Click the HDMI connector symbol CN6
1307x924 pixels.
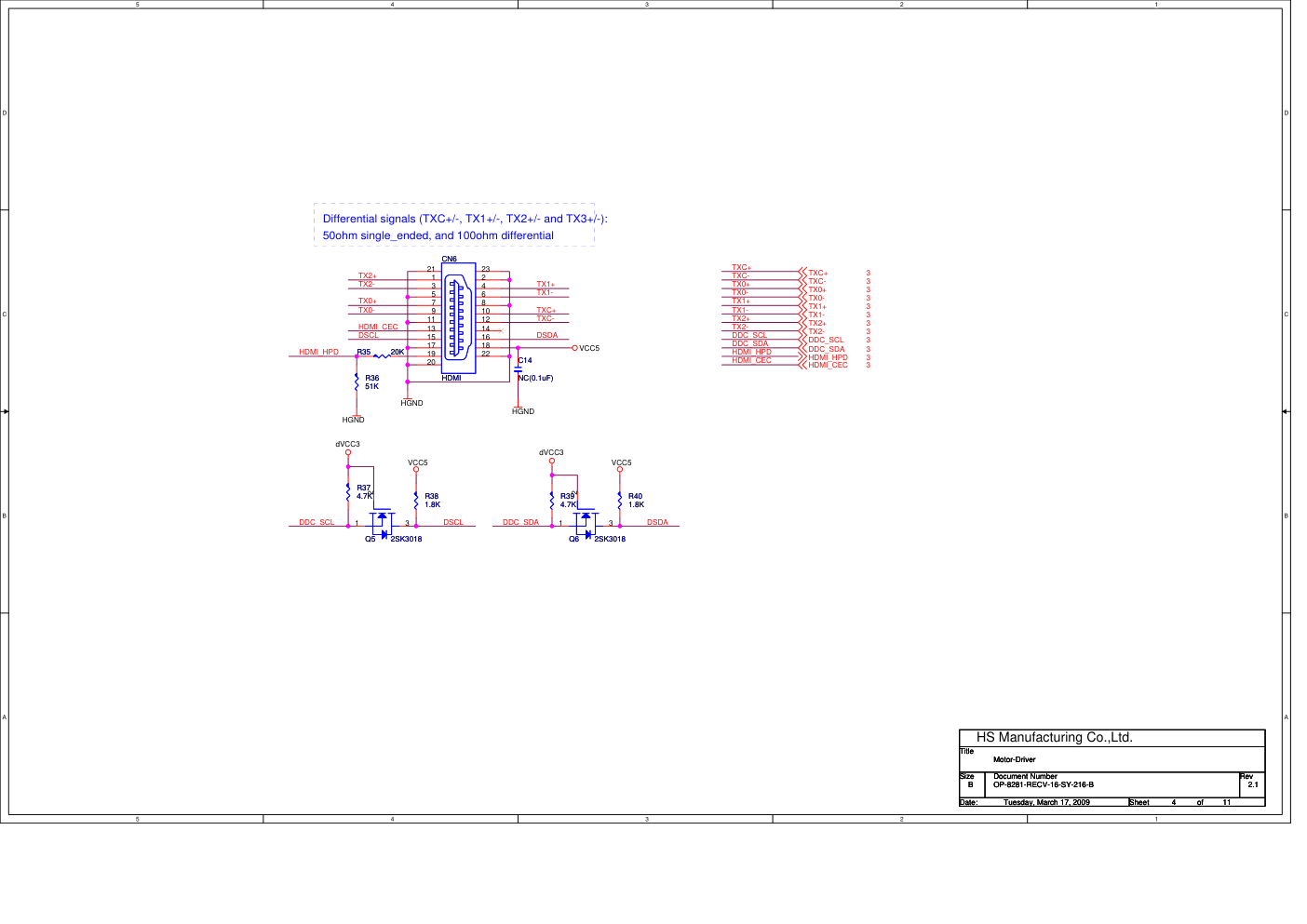[458, 318]
